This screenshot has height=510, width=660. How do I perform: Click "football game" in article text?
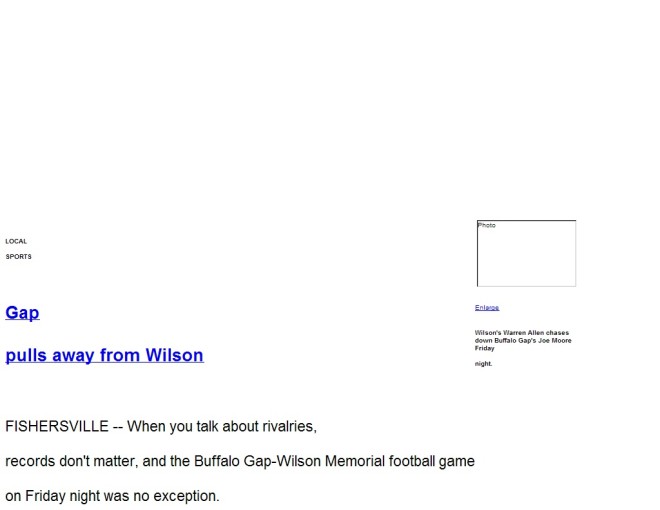[432, 461]
